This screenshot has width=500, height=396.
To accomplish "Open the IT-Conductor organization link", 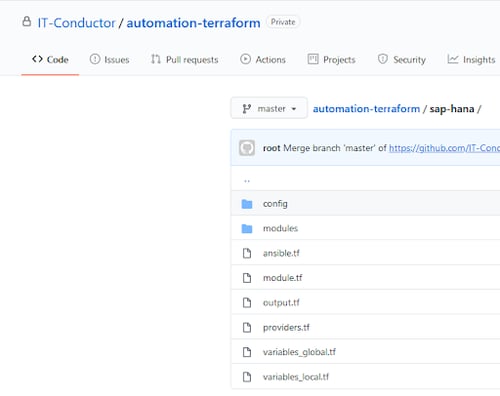I will 76,23.
